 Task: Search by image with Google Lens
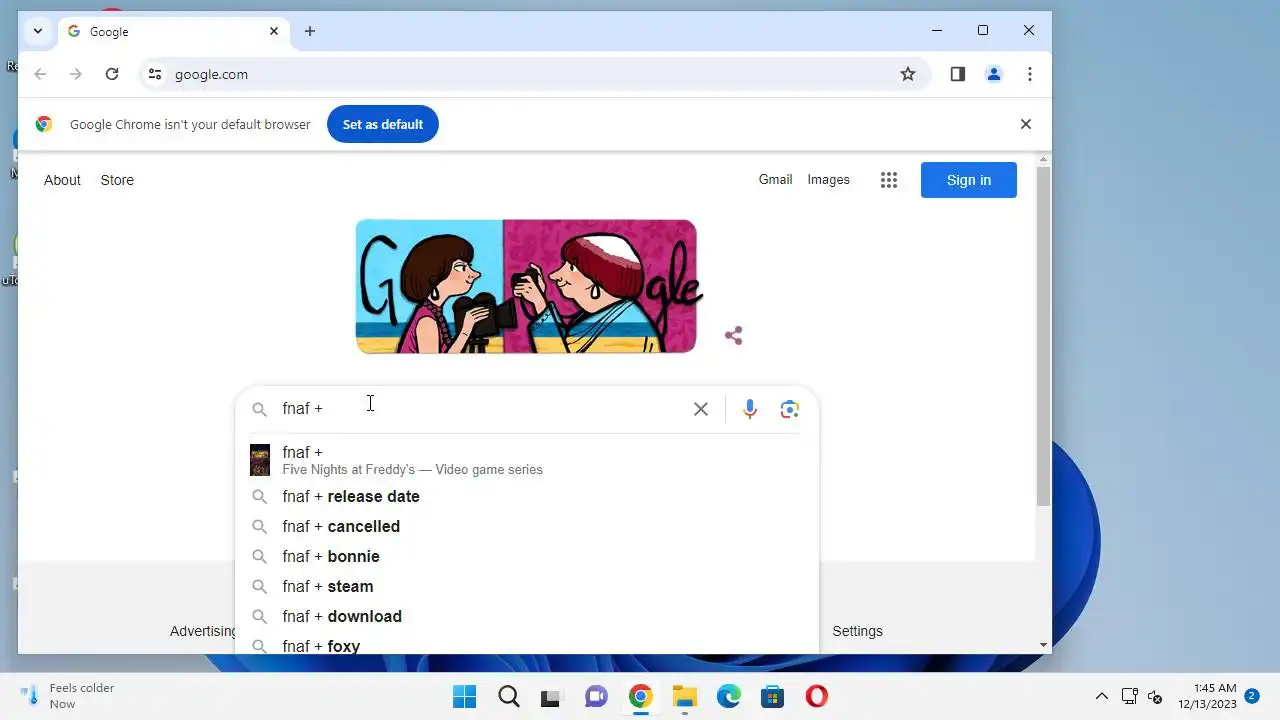pos(790,409)
